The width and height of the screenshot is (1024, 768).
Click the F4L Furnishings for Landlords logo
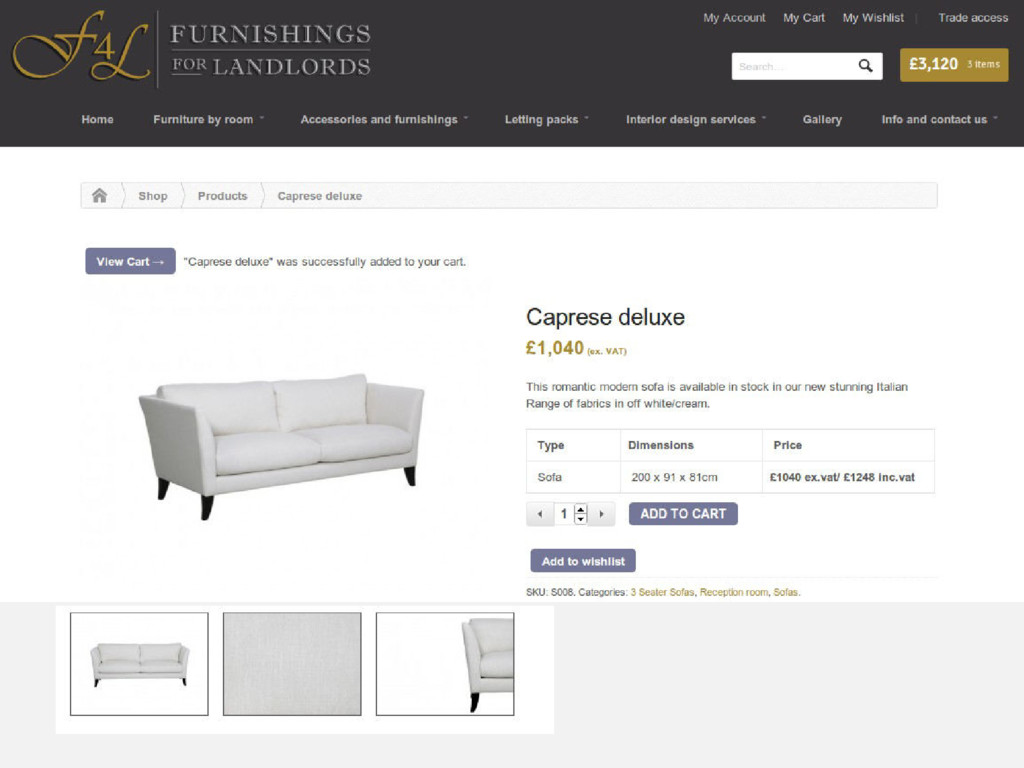click(x=192, y=50)
